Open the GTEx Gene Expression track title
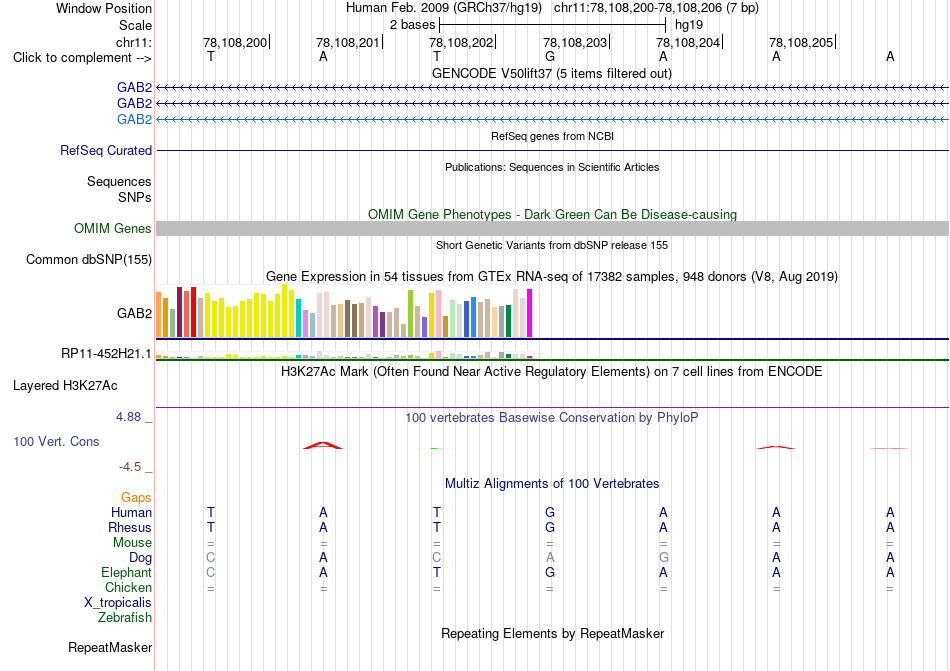This screenshot has height=671, width=950. tap(552, 277)
